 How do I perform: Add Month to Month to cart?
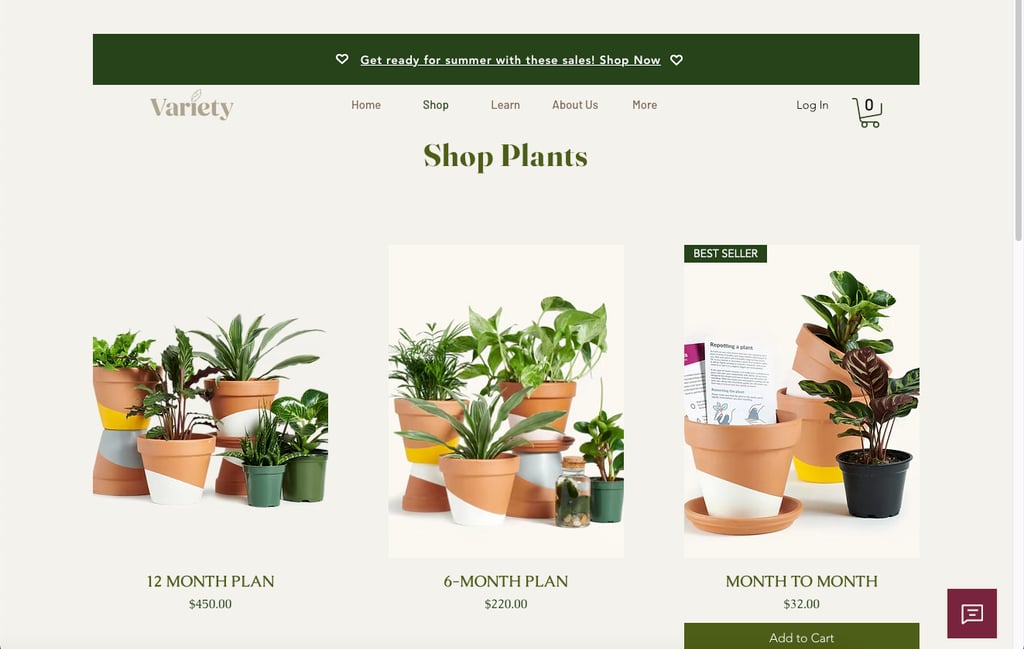pyautogui.click(x=801, y=637)
